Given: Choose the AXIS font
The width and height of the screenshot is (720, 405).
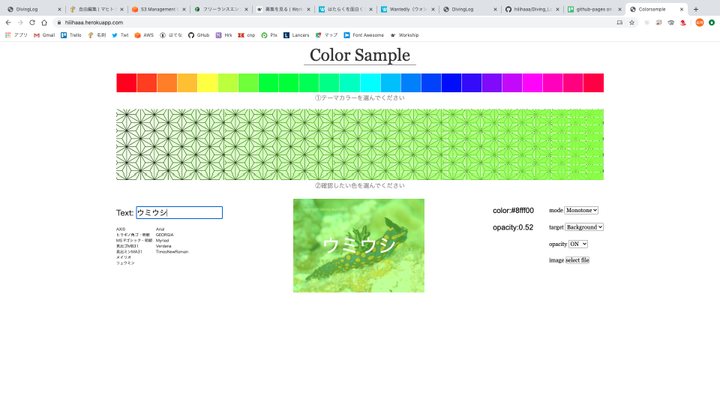Looking at the screenshot, I should tap(120, 229).
